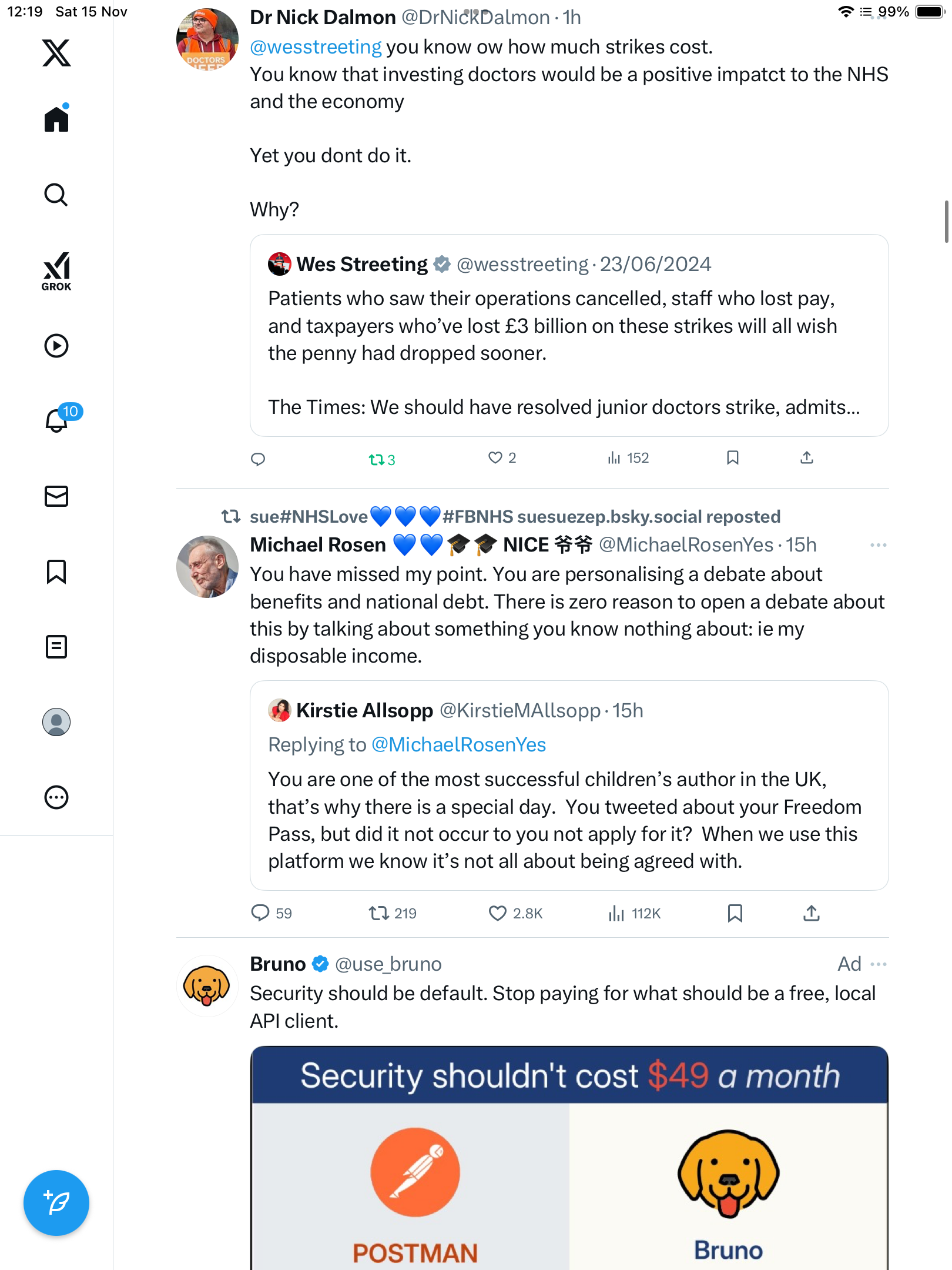
Task: Toggle repost on Dr Nick Dalmon's post
Action: click(x=381, y=459)
